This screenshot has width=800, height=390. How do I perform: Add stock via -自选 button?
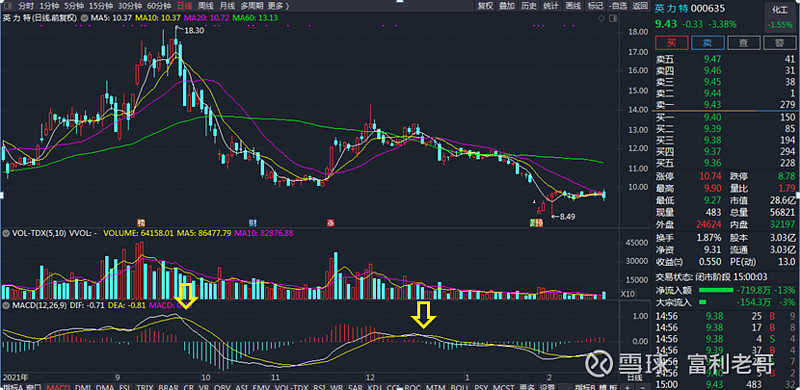618,6
